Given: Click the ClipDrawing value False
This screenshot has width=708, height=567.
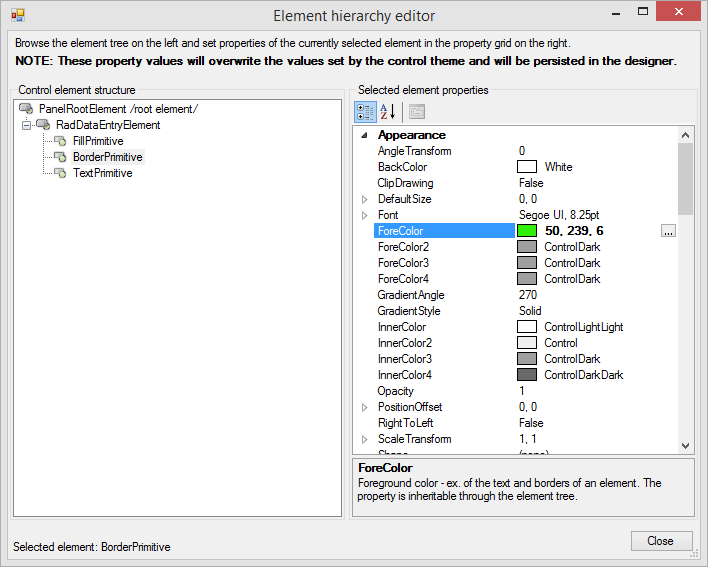Looking at the screenshot, I should click(x=531, y=183).
